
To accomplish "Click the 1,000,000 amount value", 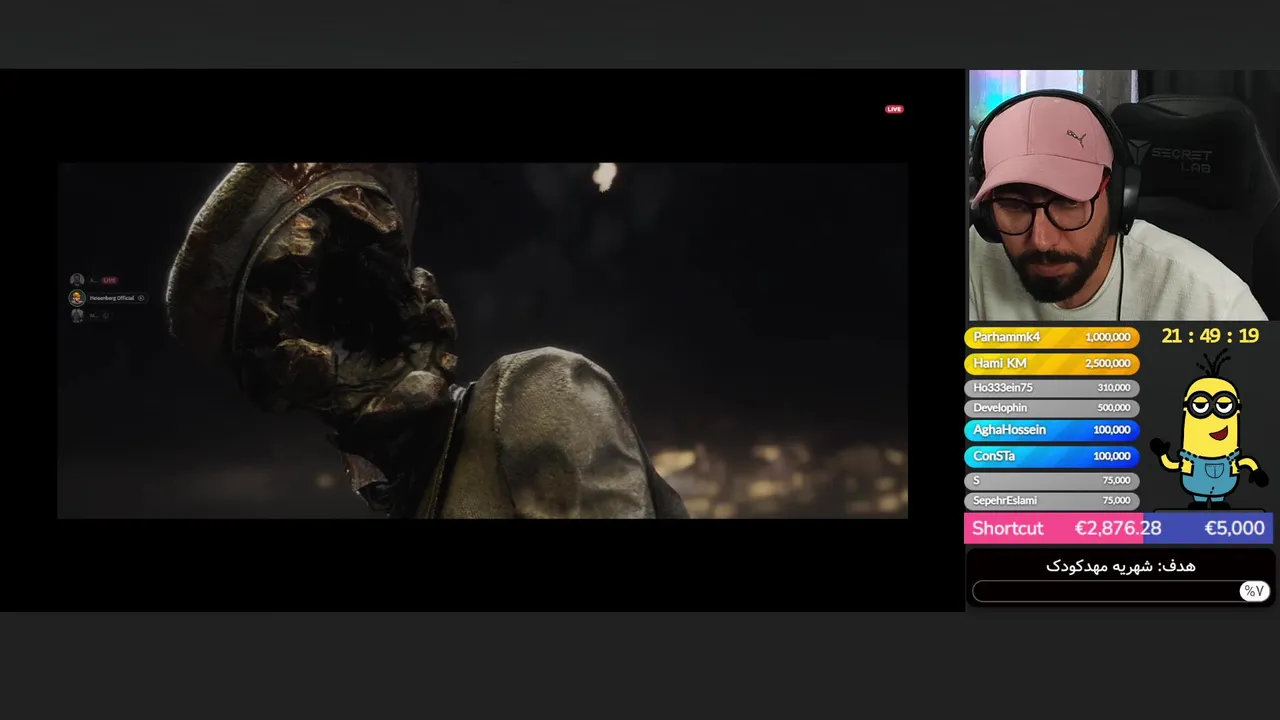I will pyautogui.click(x=1107, y=337).
